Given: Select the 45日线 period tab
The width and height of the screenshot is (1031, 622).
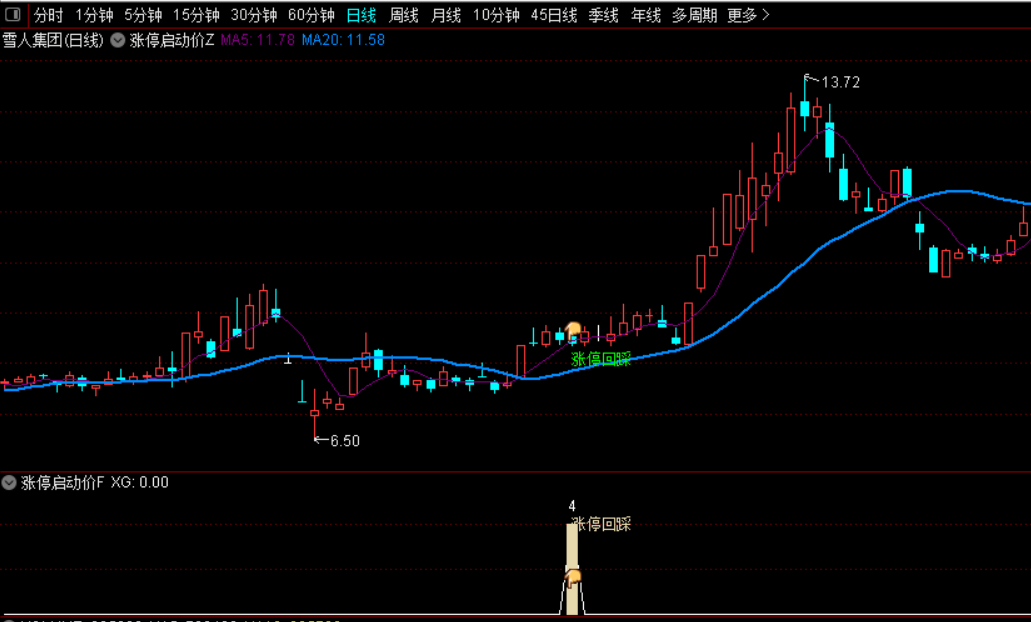Looking at the screenshot, I should tap(554, 15).
